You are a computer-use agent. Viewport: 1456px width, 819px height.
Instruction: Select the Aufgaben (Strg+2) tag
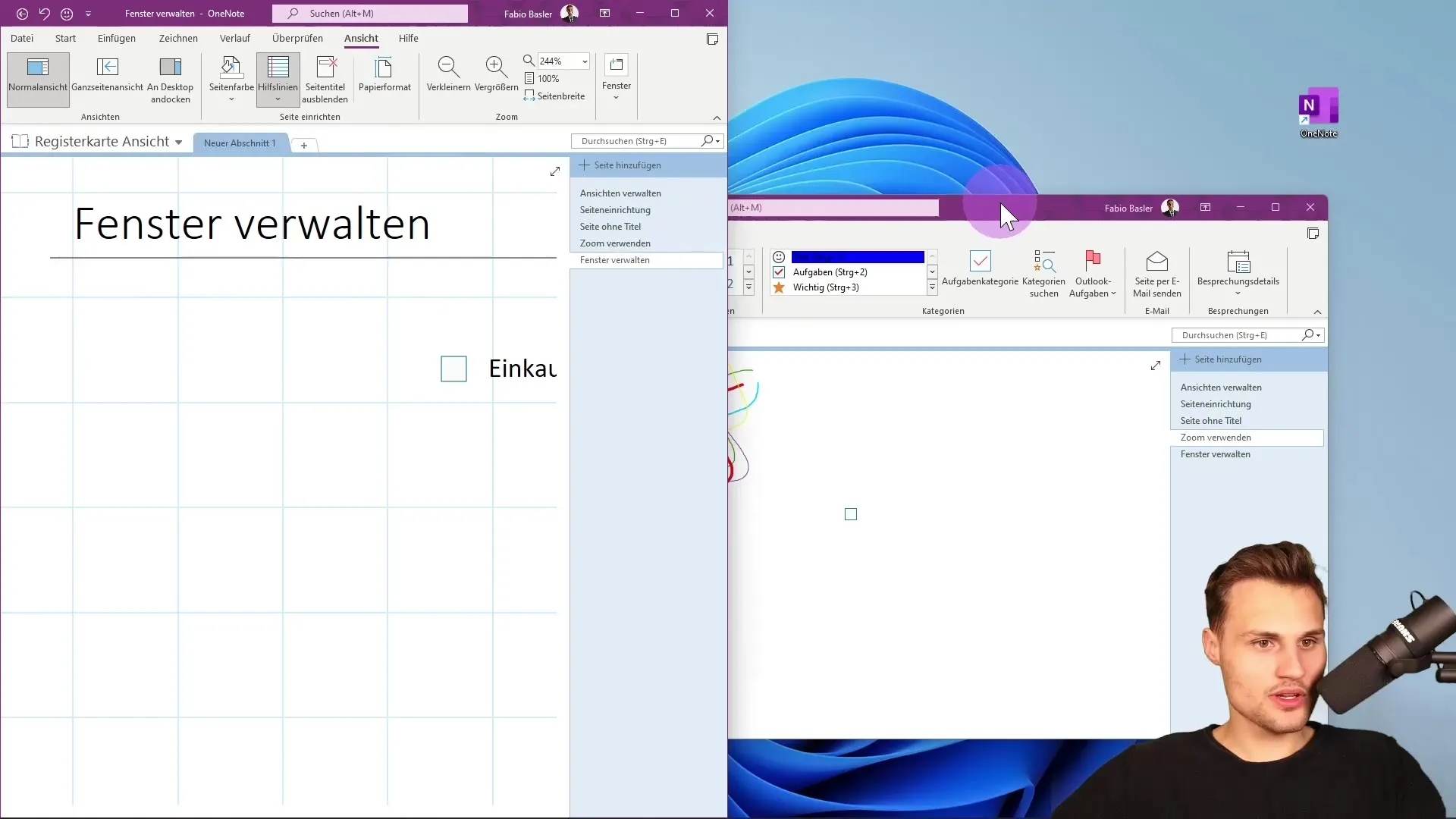[x=830, y=272]
